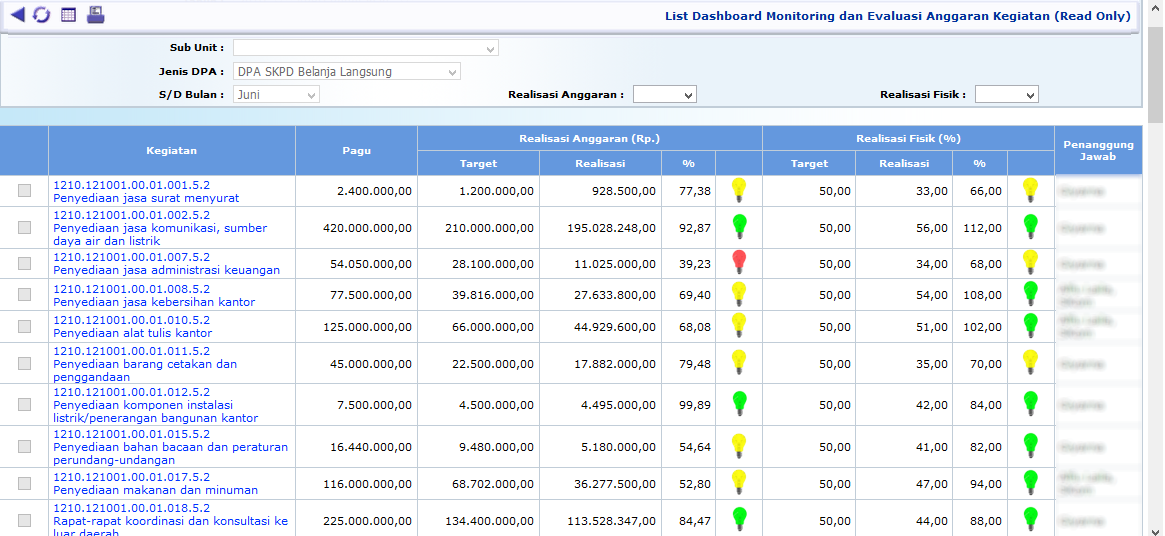Click the print icon in toolbar

pyautogui.click(x=95, y=15)
